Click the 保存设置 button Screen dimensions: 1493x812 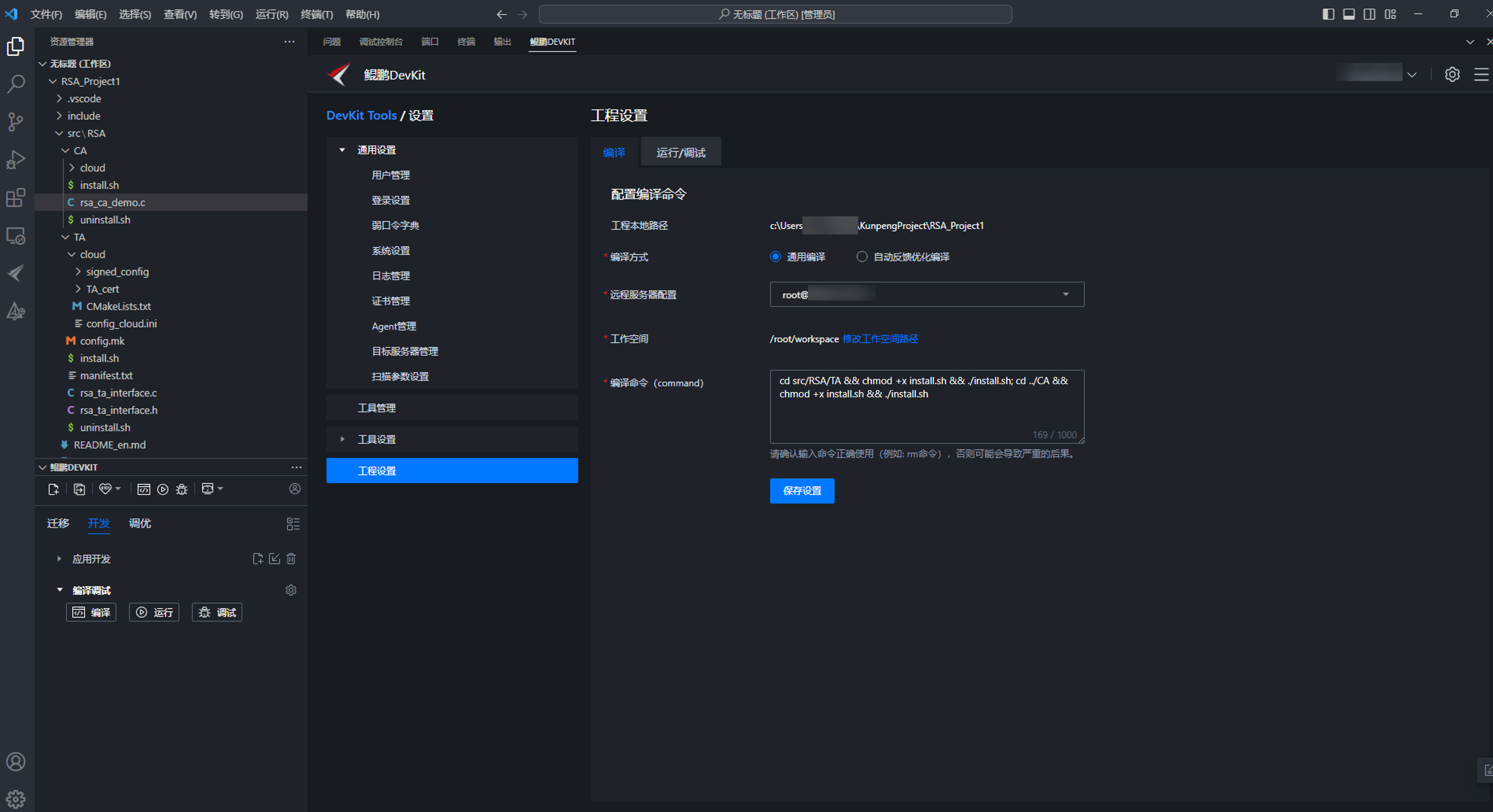tap(801, 491)
